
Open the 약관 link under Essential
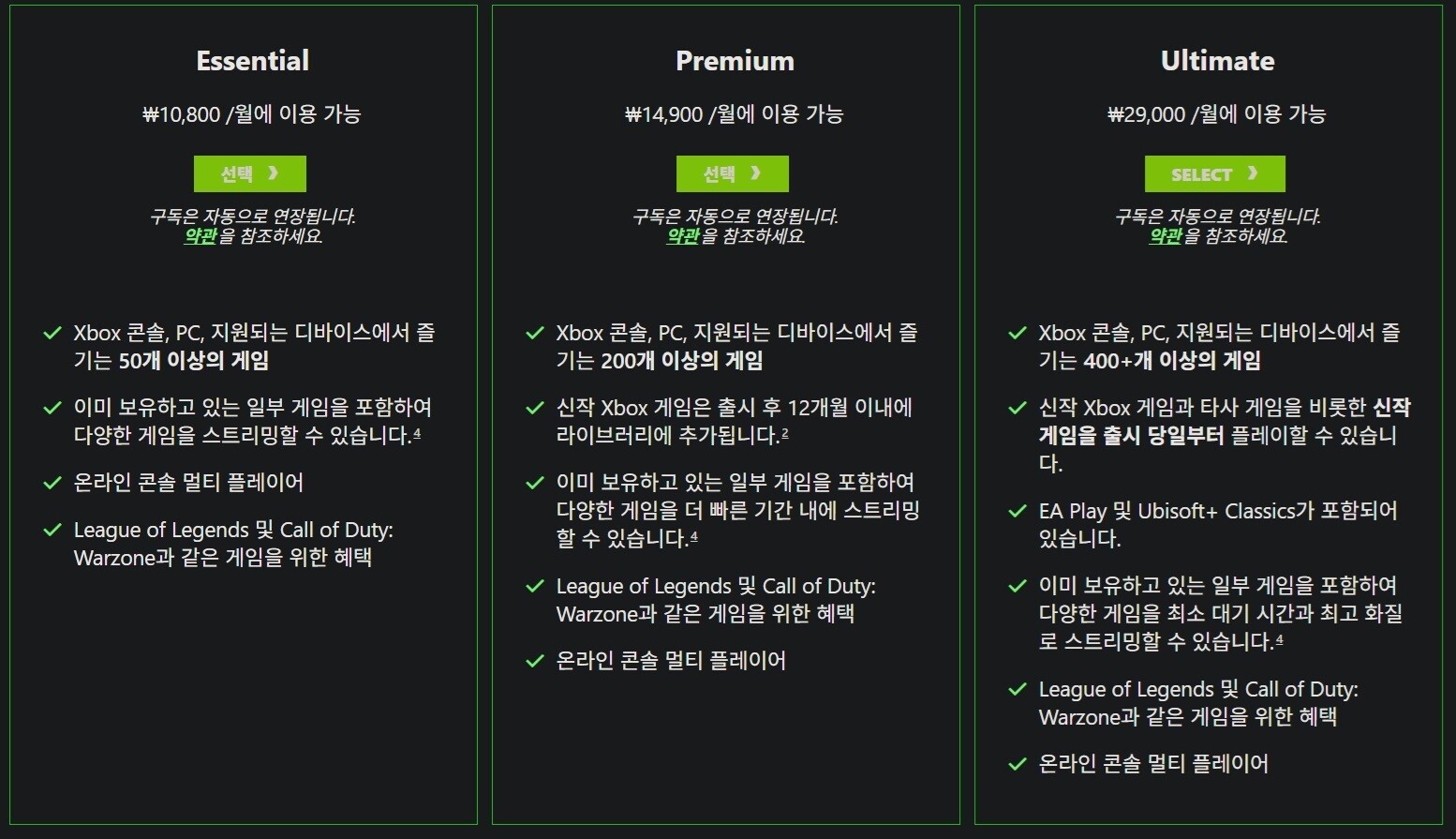coord(201,236)
